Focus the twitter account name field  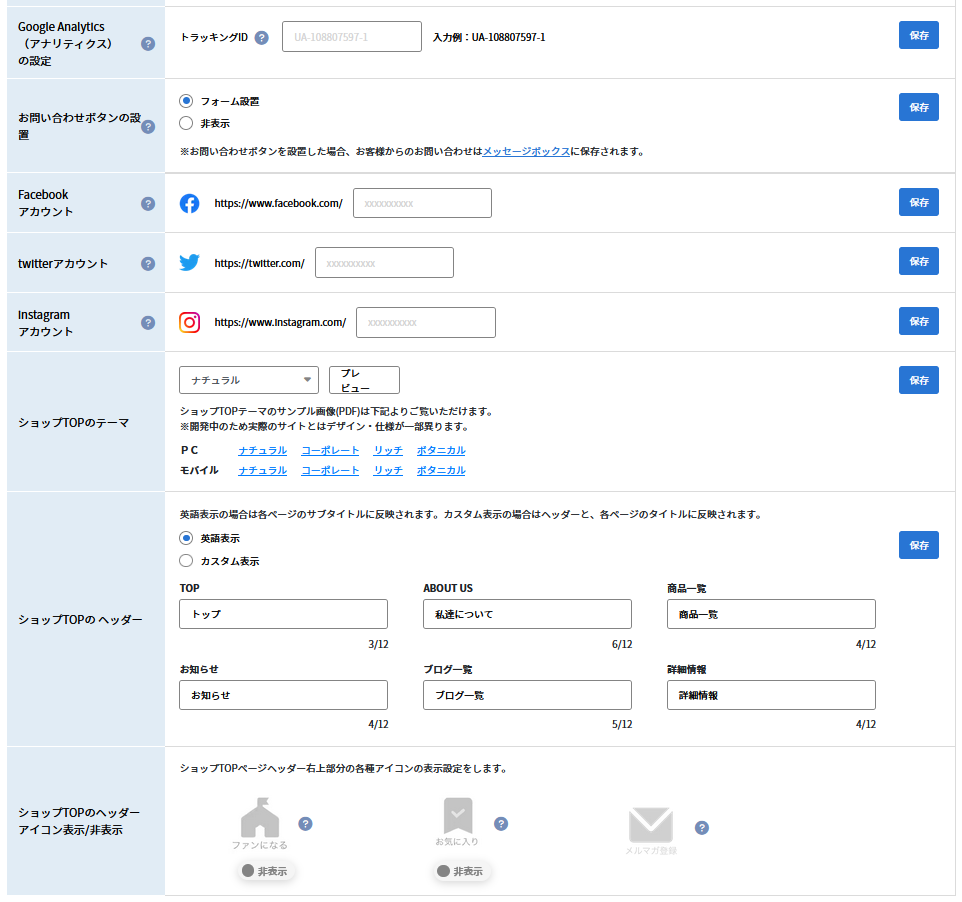[x=385, y=263]
